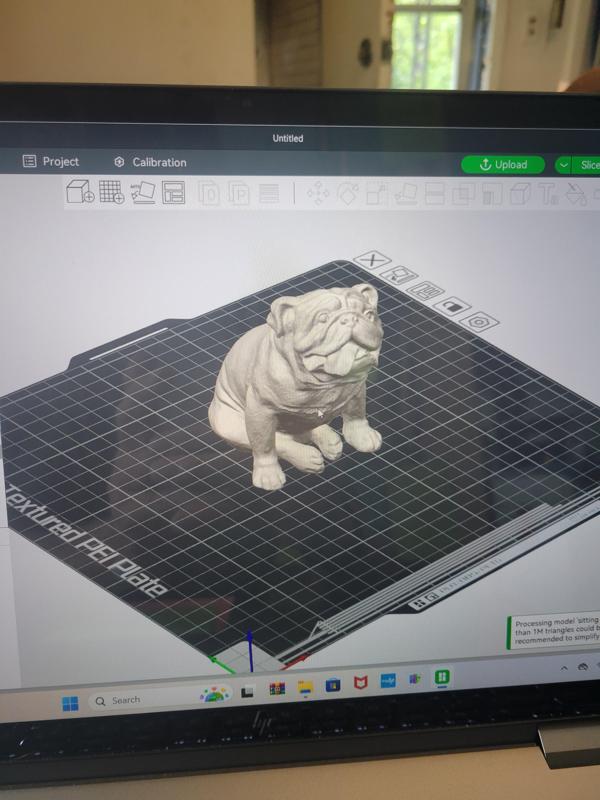Open the Supports painting tool
Viewport: 600px width, 800px height.
[492, 195]
